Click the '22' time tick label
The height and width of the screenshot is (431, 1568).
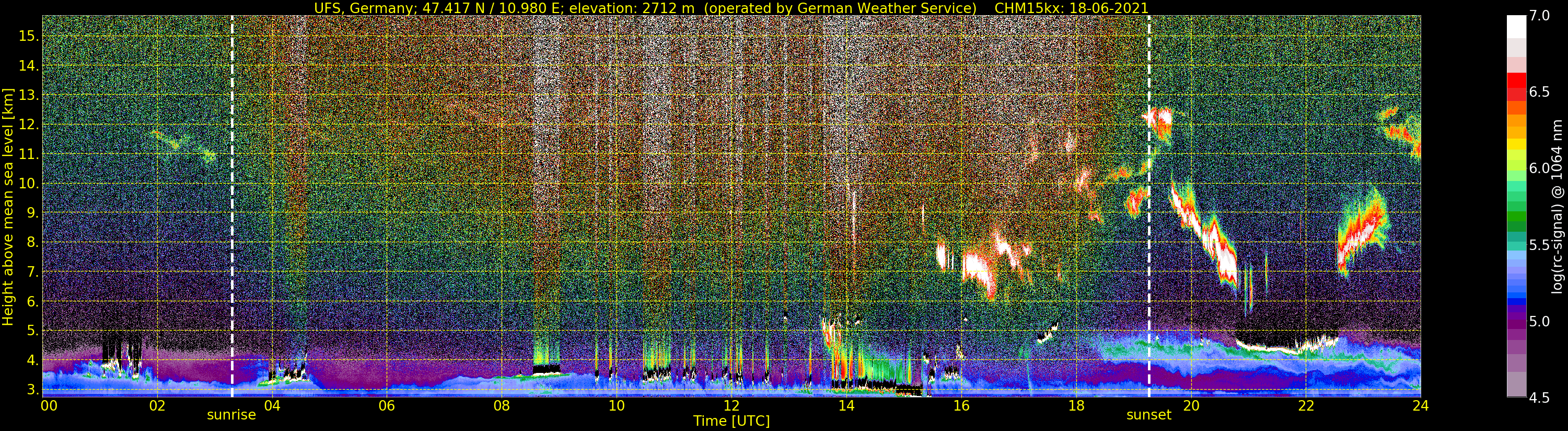1306,406
